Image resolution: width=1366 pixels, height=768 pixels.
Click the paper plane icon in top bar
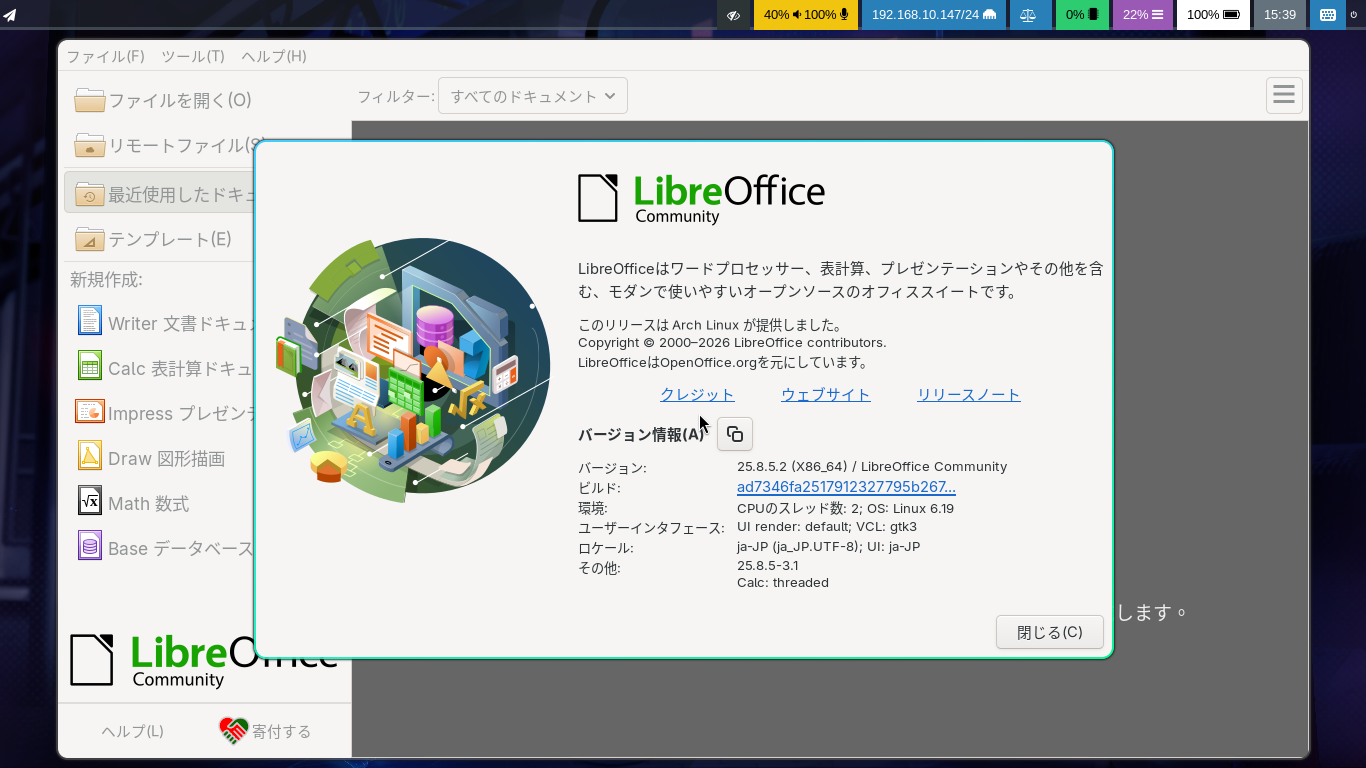tap(9, 15)
